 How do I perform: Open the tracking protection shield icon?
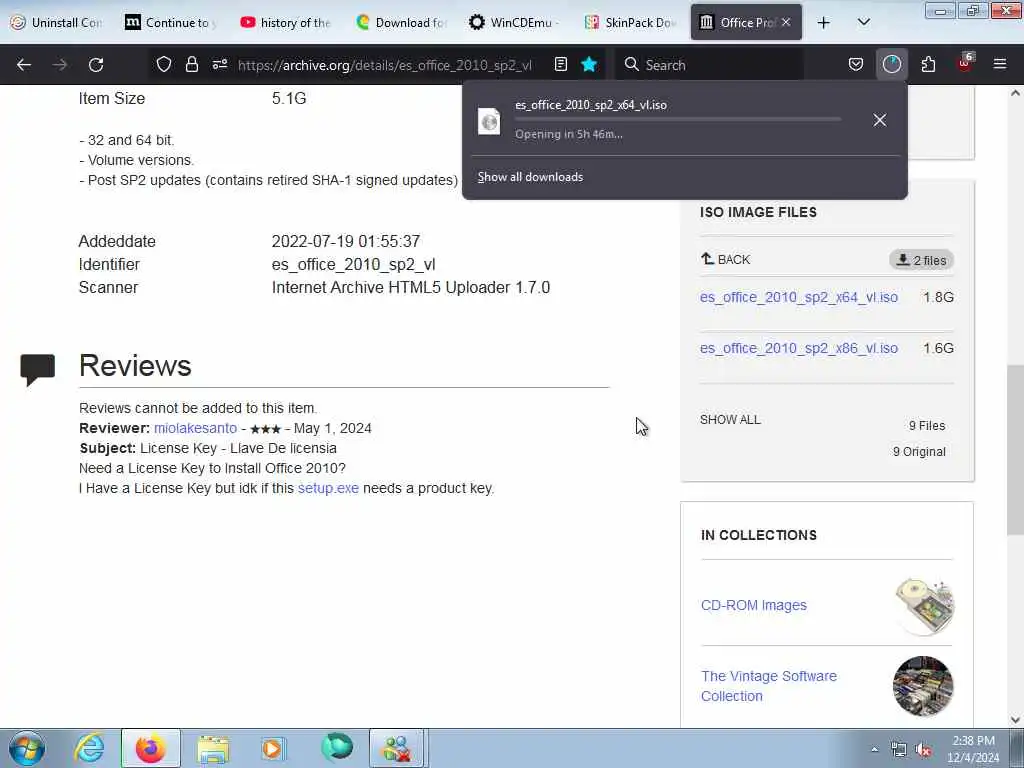164,64
